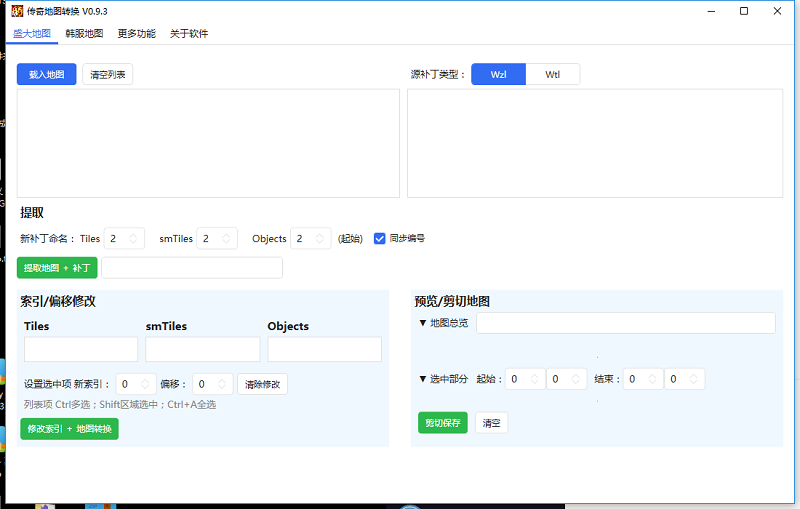Close the 传奇地图转换 window
Viewport: 800px width, 509px height.
pos(777,11)
